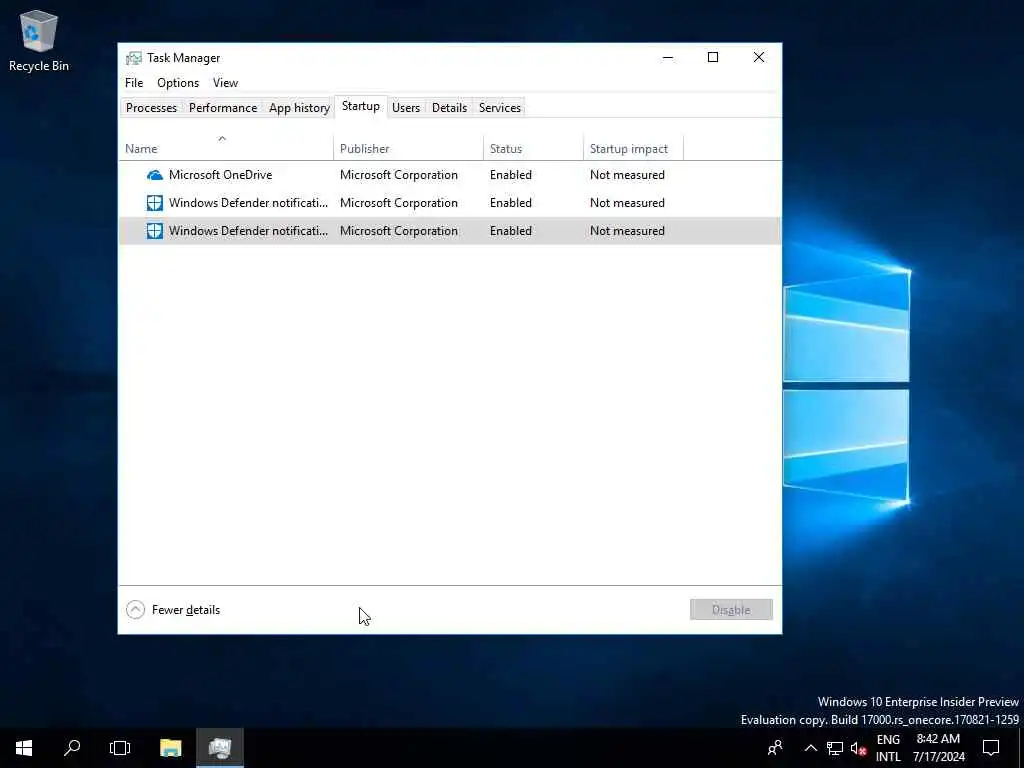This screenshot has width=1024, height=768.
Task: Switch to the Details tab
Action: [449, 108]
